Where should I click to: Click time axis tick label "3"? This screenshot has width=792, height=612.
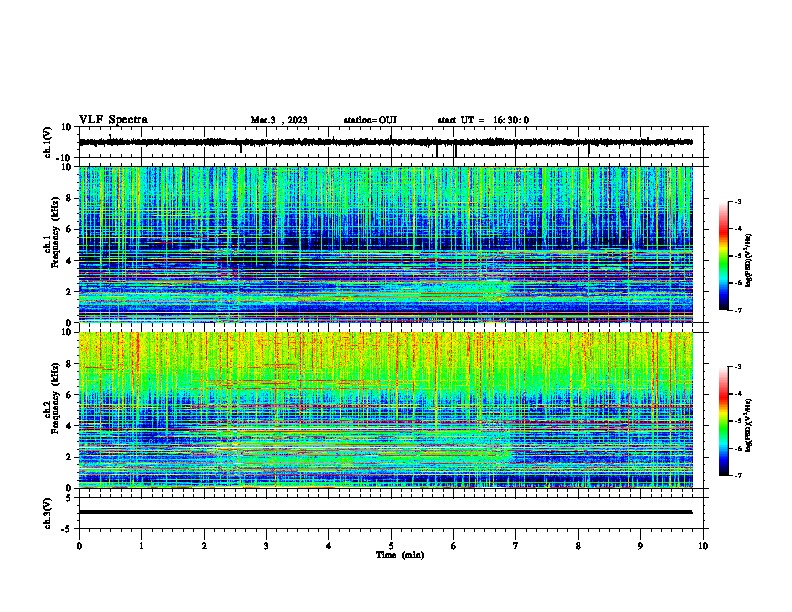coord(266,546)
